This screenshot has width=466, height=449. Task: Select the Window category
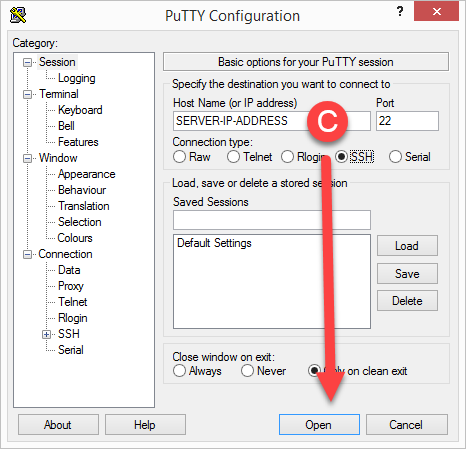pyautogui.click(x=58, y=158)
